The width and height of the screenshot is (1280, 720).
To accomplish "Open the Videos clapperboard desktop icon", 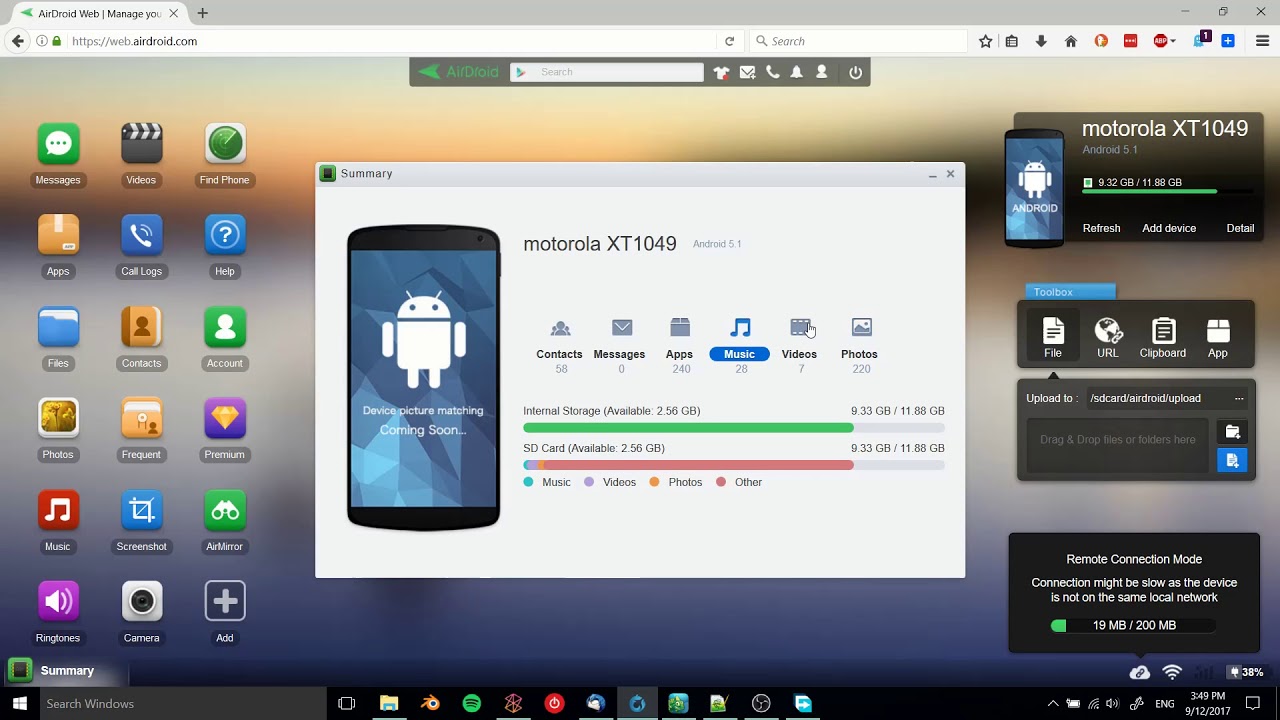I will click(x=141, y=144).
